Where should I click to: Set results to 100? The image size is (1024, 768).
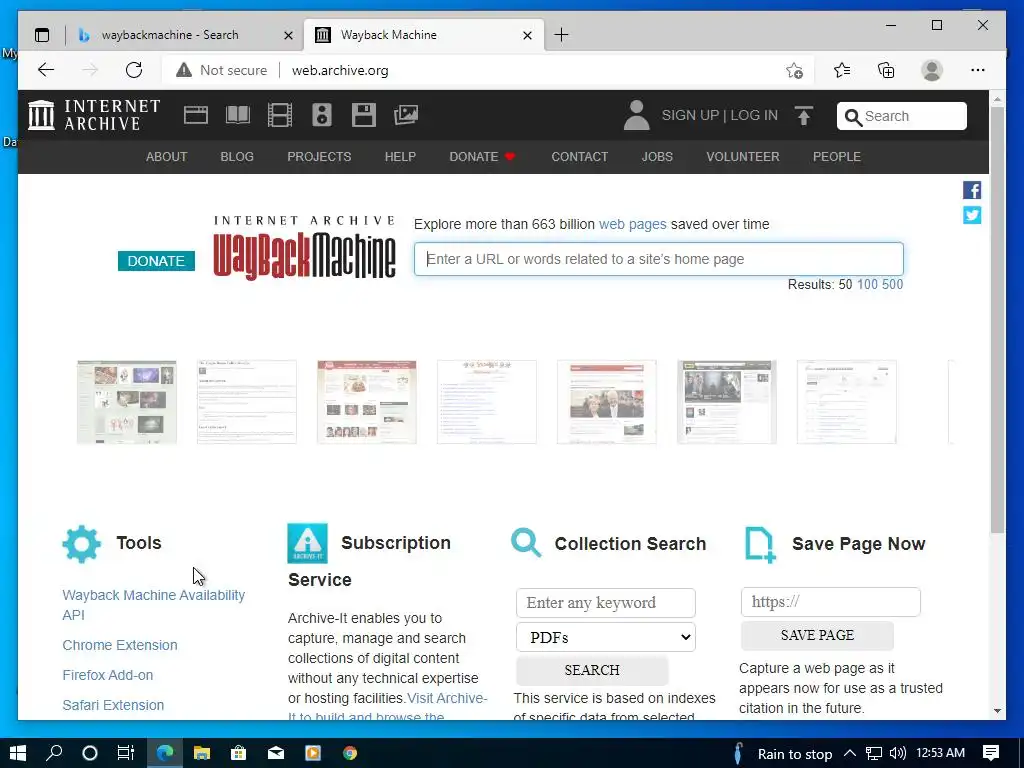point(867,285)
